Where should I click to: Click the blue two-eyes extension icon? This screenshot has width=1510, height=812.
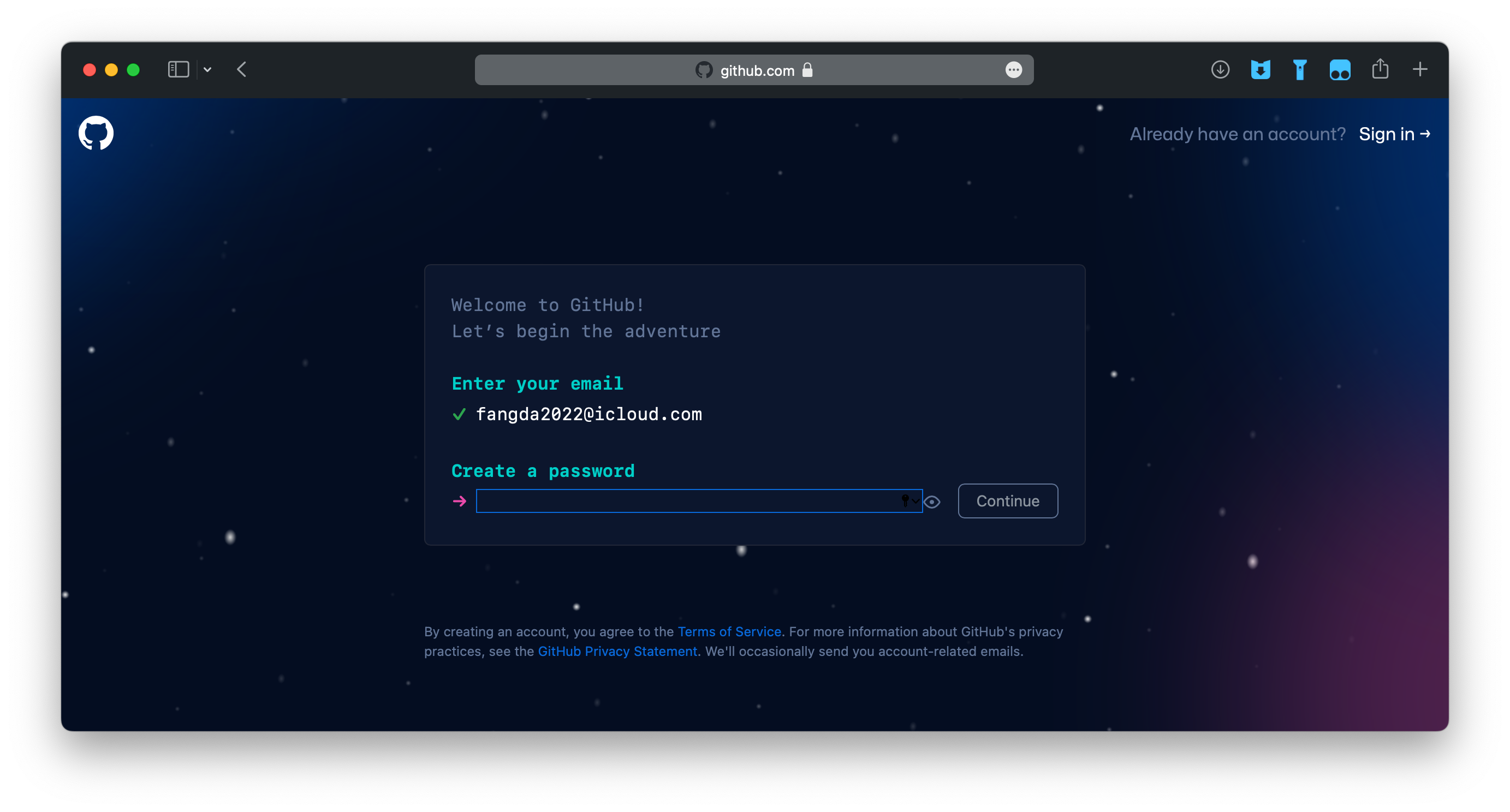tap(1340, 70)
